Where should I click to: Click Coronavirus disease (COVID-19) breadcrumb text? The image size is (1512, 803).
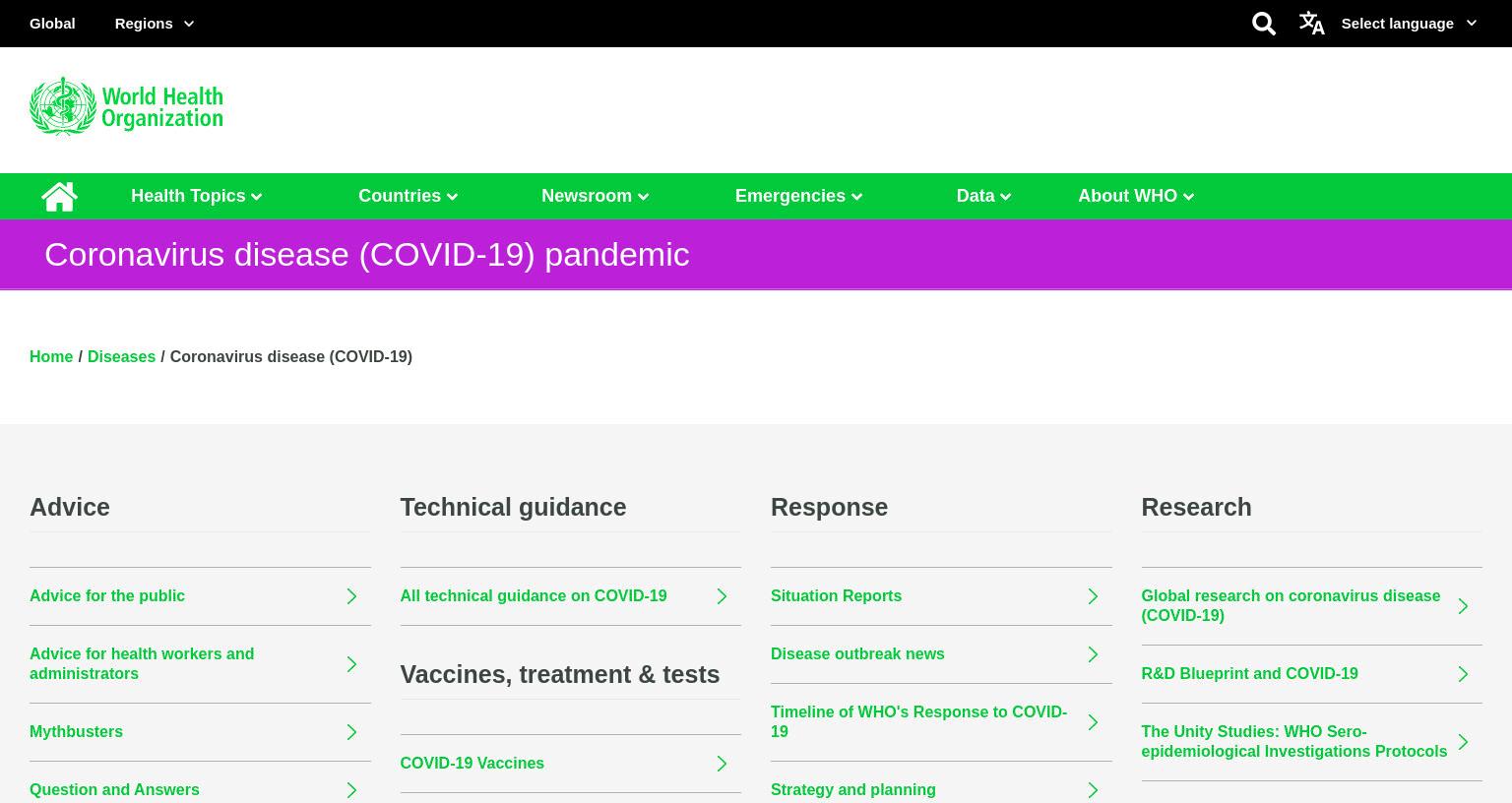tap(290, 356)
